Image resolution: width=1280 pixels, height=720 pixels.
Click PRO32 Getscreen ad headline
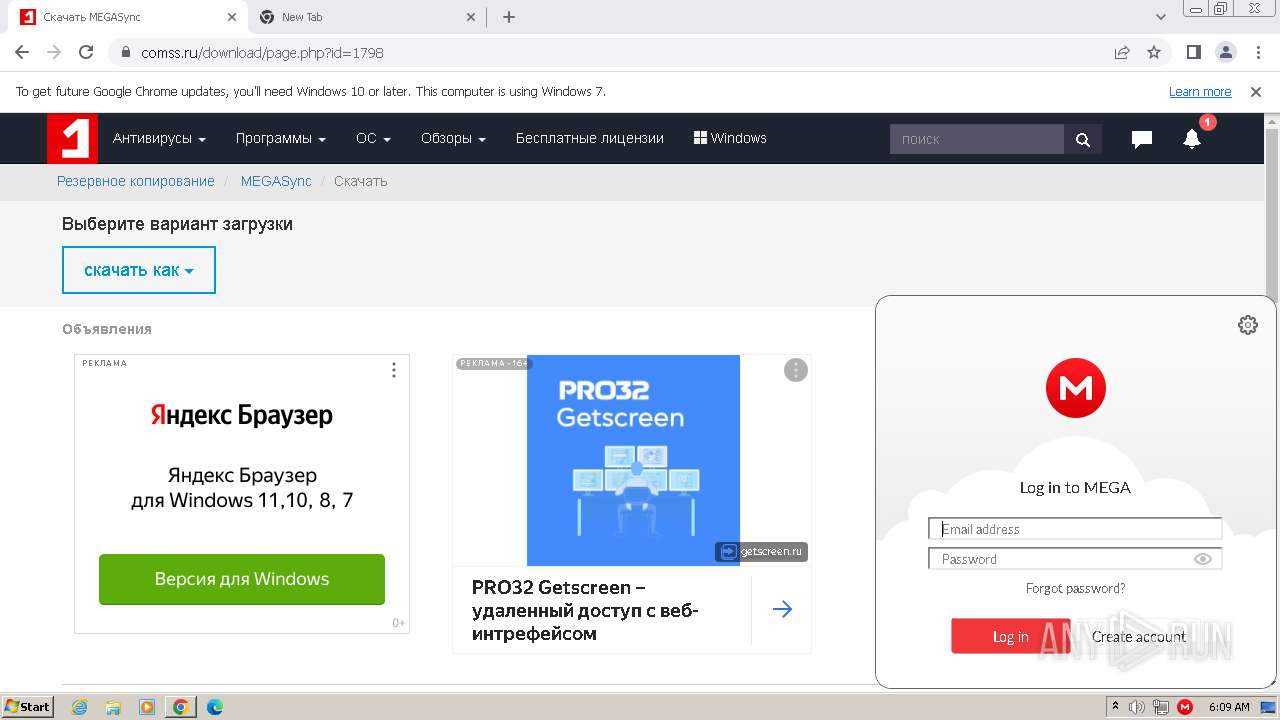(x=585, y=610)
